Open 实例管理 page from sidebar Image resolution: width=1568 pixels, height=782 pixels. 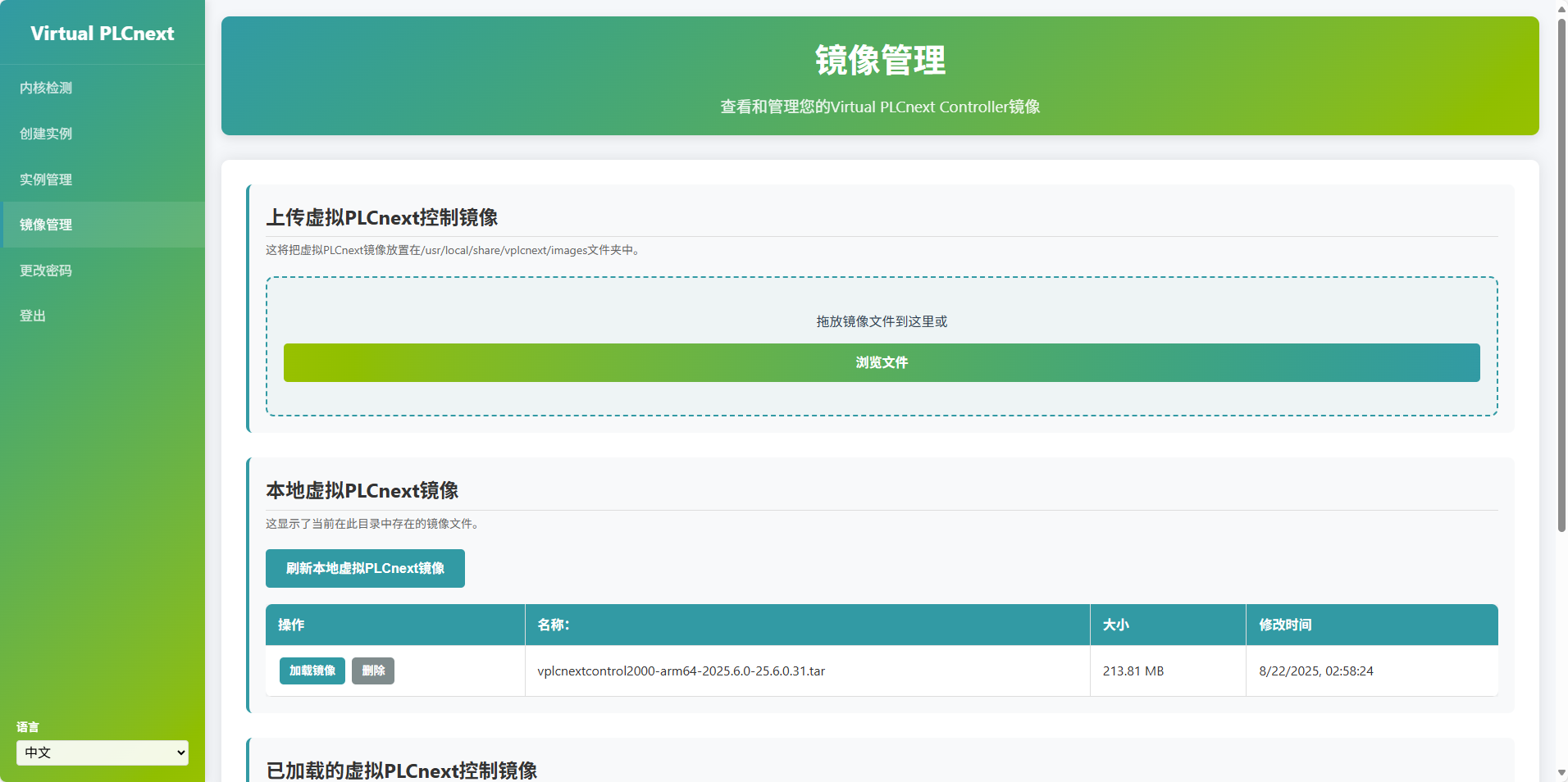(103, 180)
